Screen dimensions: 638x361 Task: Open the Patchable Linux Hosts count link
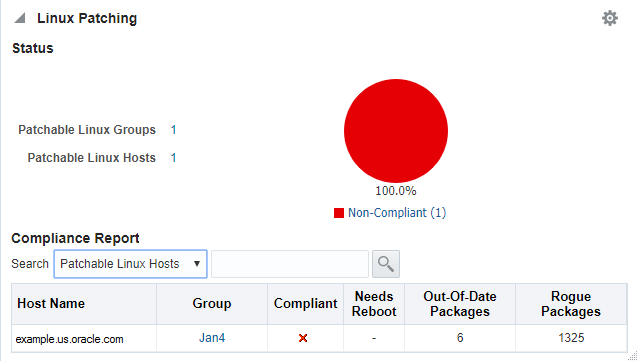click(173, 158)
